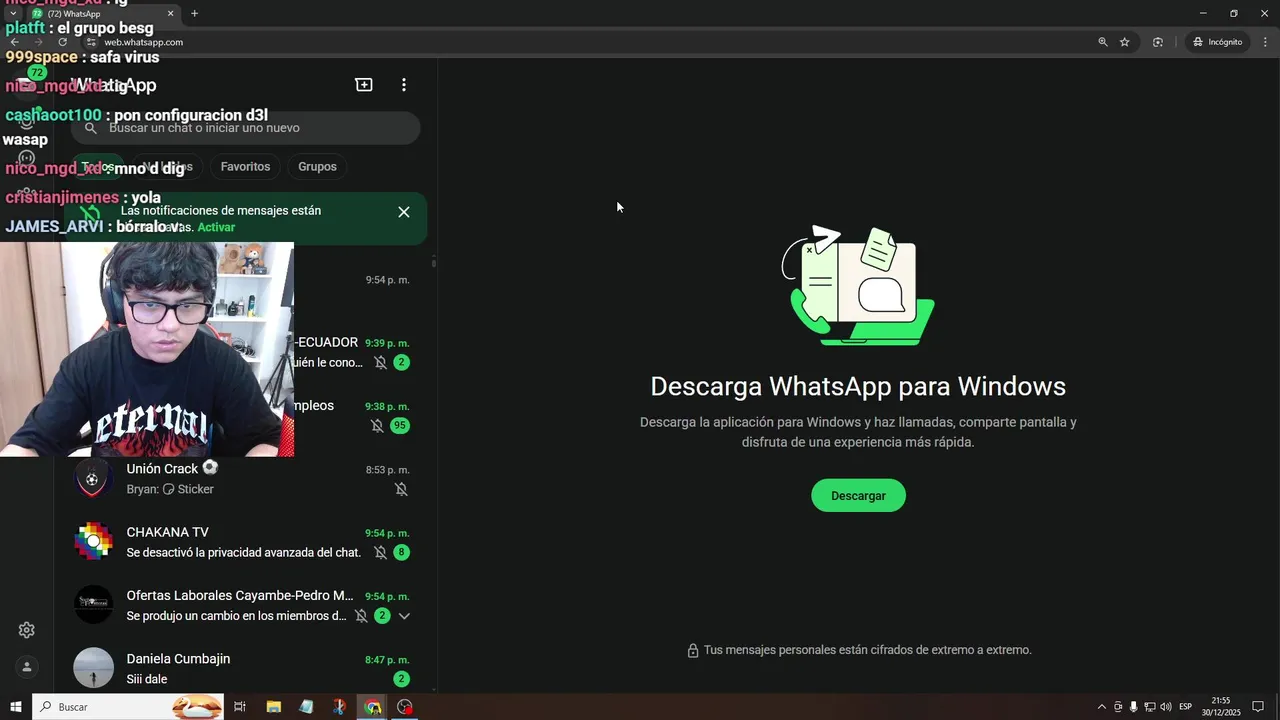Open WhatsApp settings gear in sidebar
The width and height of the screenshot is (1280, 720).
[x=27, y=630]
